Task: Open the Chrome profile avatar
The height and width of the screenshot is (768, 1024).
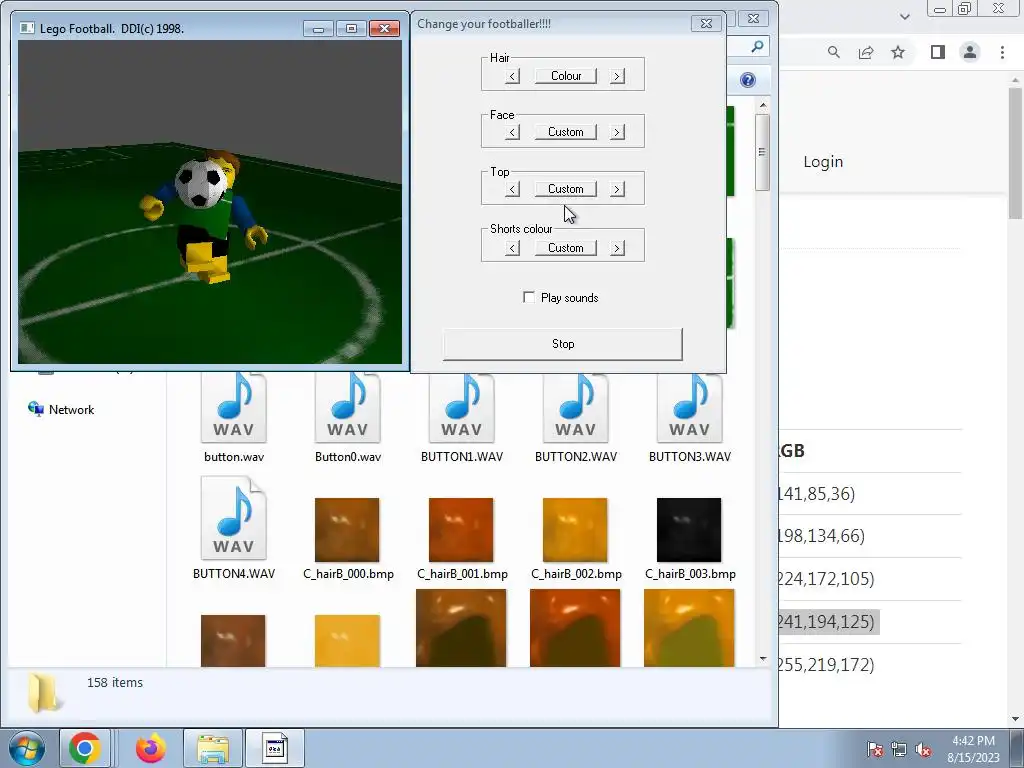Action: point(970,52)
